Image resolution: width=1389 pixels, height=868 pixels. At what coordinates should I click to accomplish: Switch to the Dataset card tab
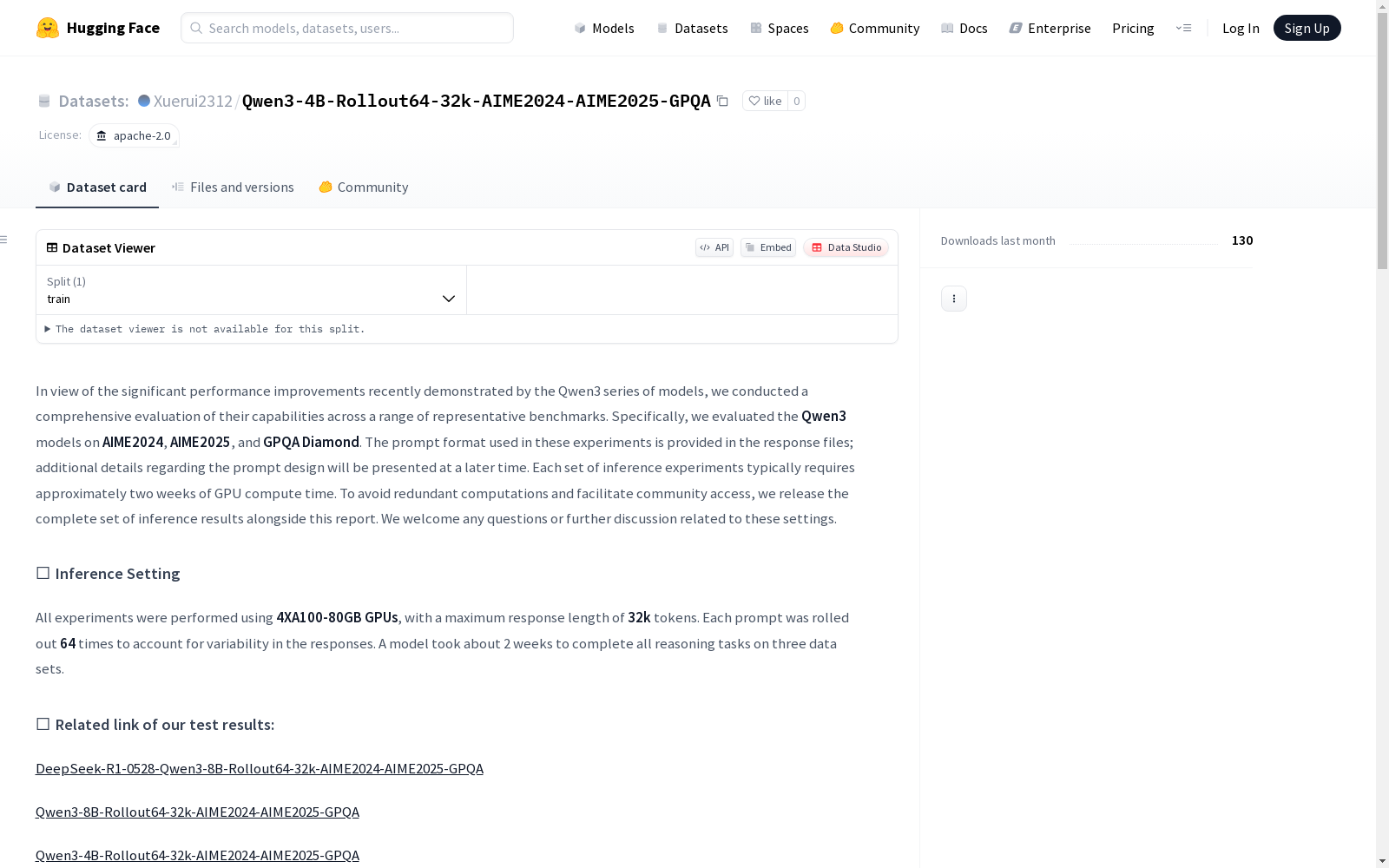point(97,187)
